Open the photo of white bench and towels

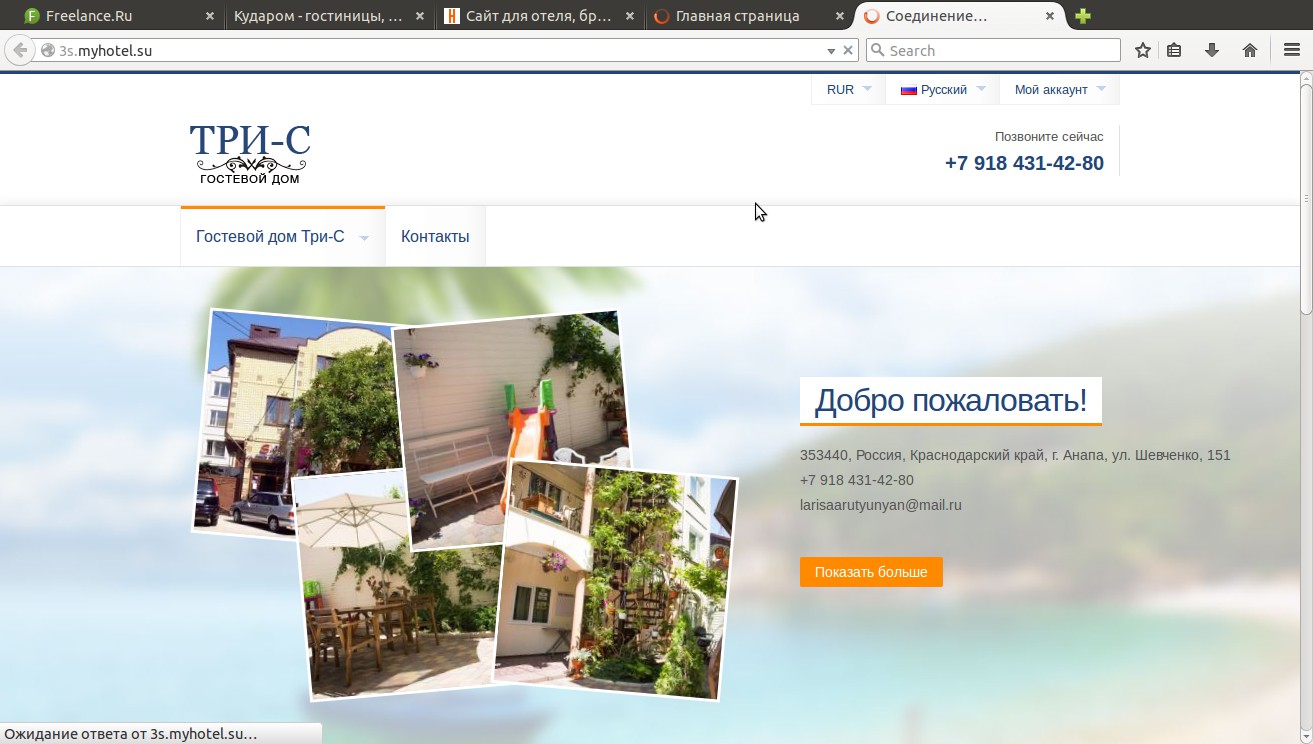511,428
